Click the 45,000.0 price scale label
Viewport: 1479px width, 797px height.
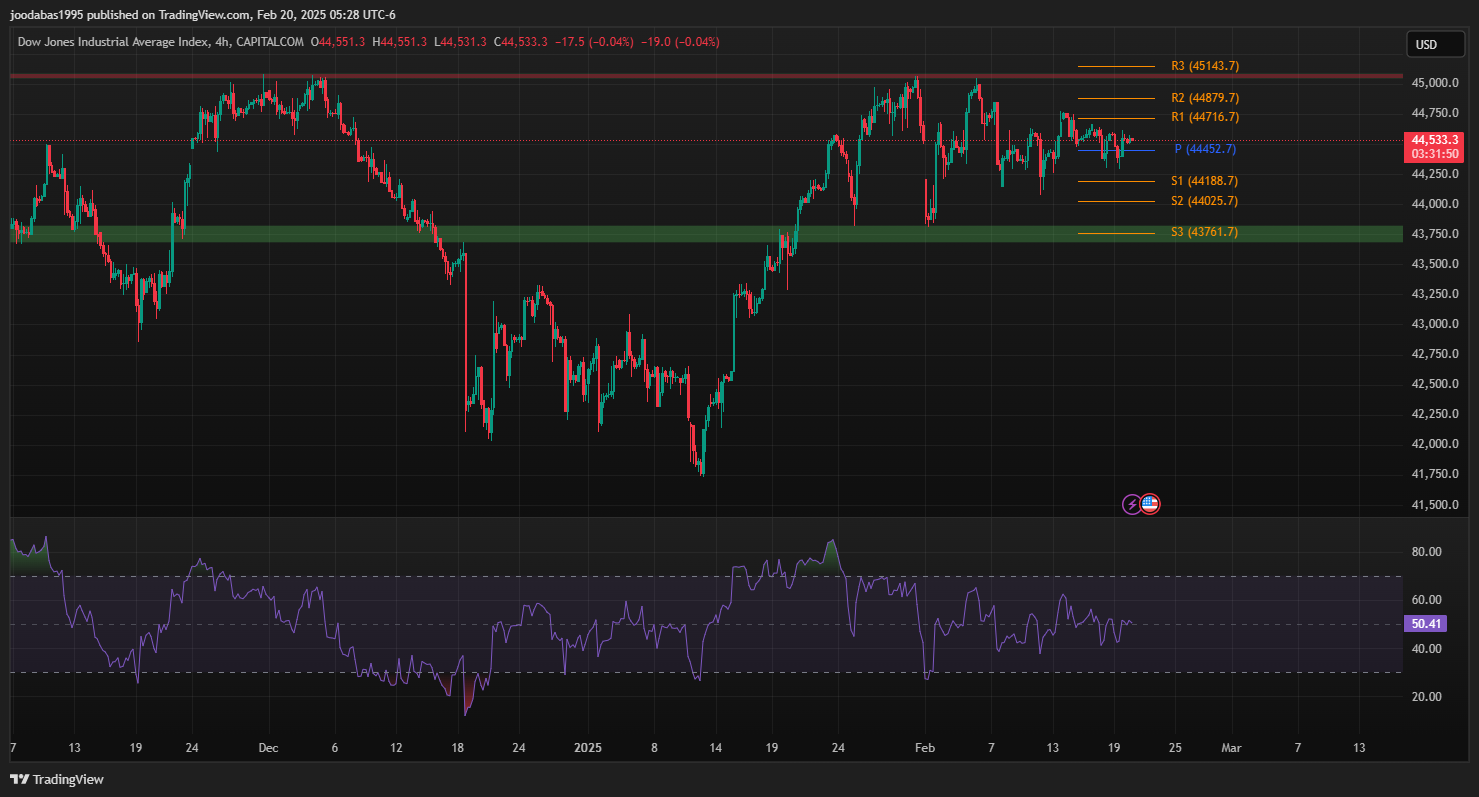pyautogui.click(x=1433, y=82)
